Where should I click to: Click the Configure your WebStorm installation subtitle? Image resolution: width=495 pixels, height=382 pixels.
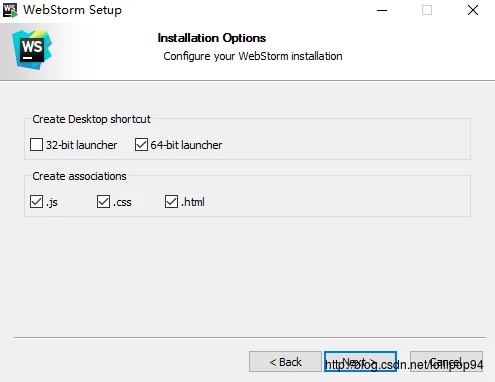tap(253, 56)
